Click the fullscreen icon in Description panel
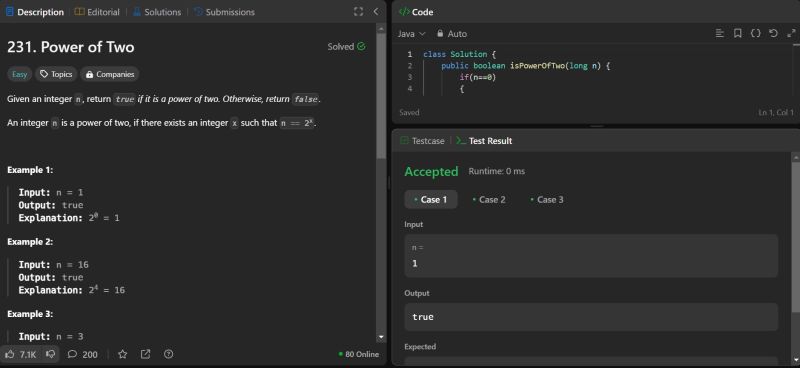 (x=358, y=12)
